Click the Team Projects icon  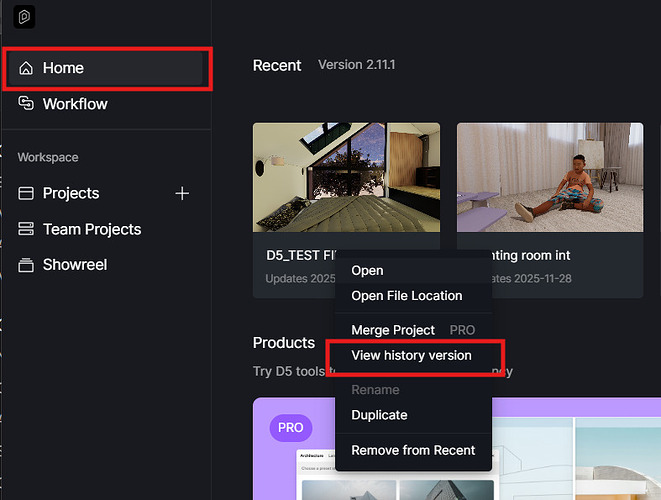click(27, 229)
